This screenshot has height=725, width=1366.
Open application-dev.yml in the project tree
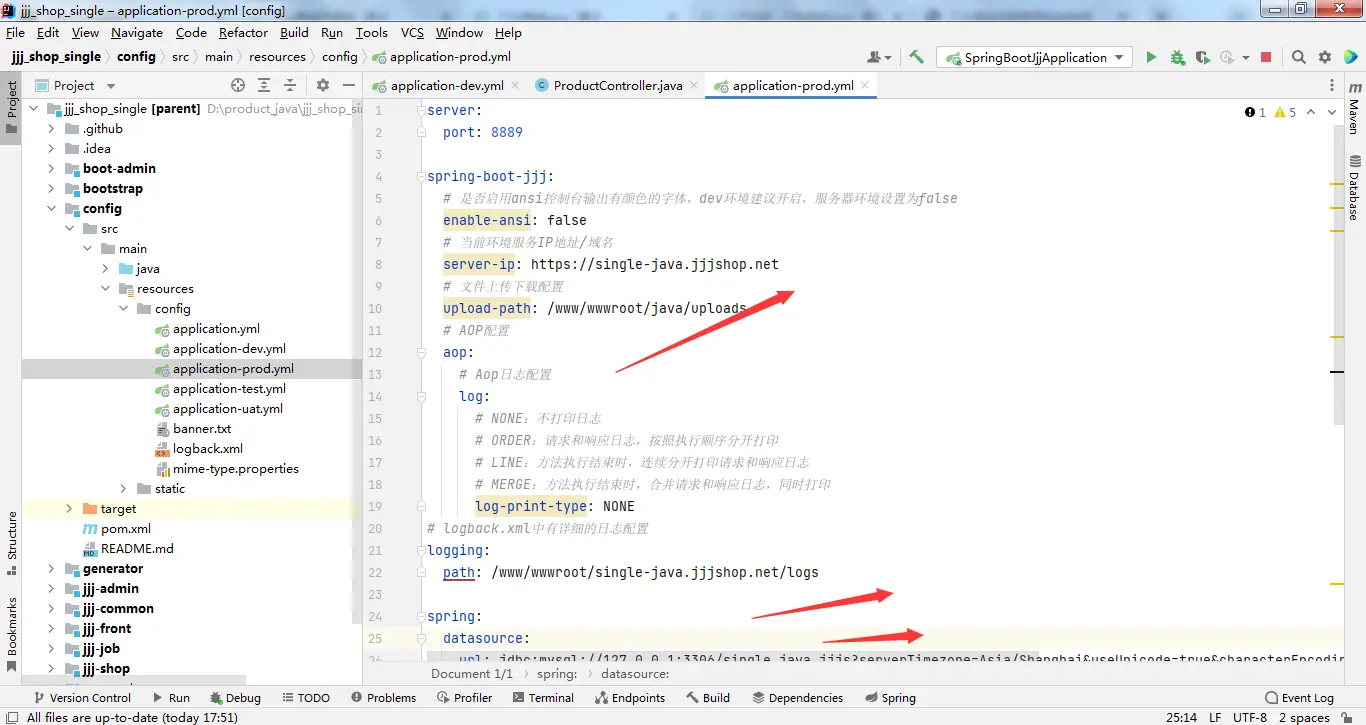[x=229, y=349]
